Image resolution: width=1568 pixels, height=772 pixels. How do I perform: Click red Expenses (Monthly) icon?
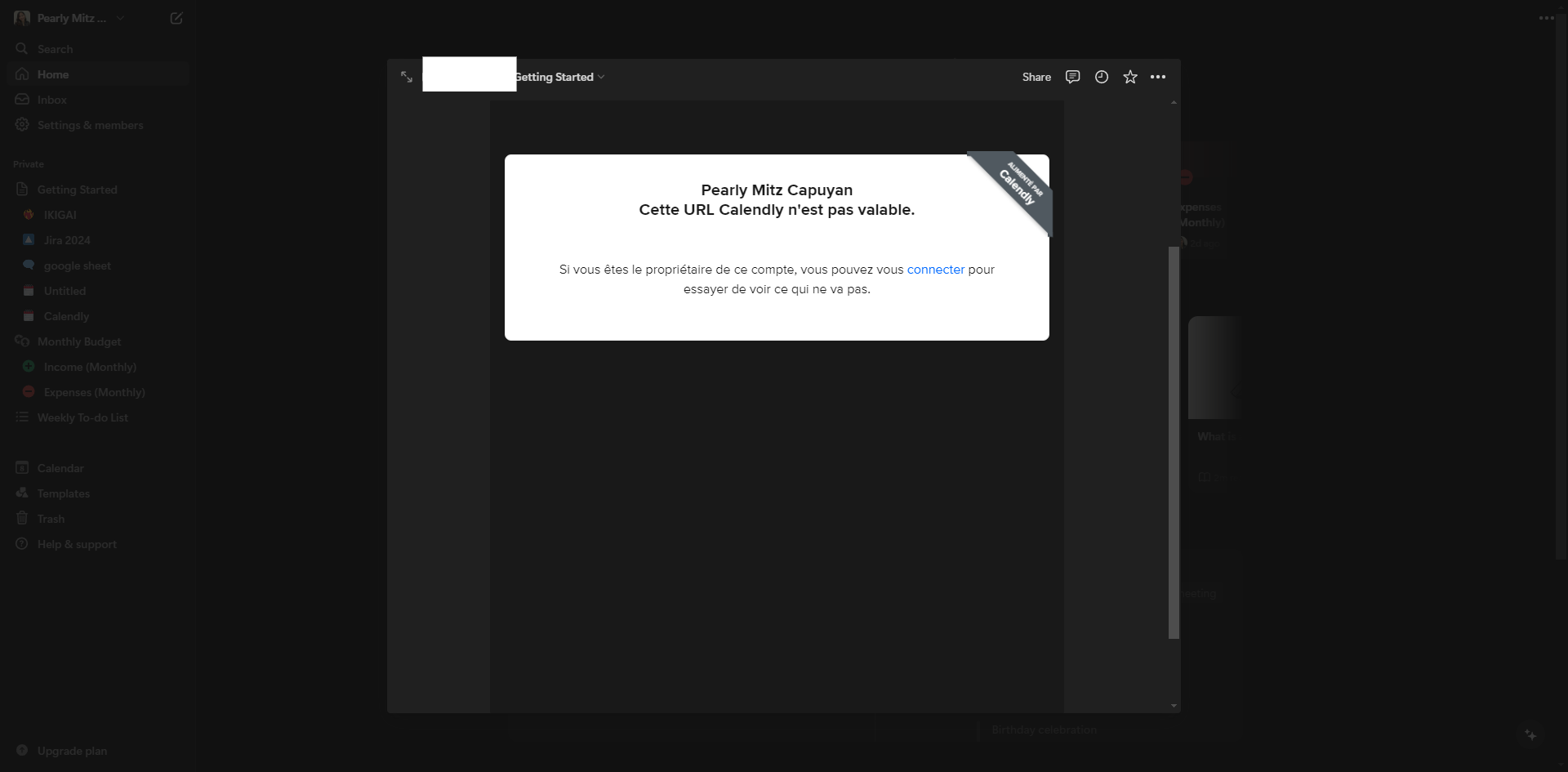coord(29,391)
